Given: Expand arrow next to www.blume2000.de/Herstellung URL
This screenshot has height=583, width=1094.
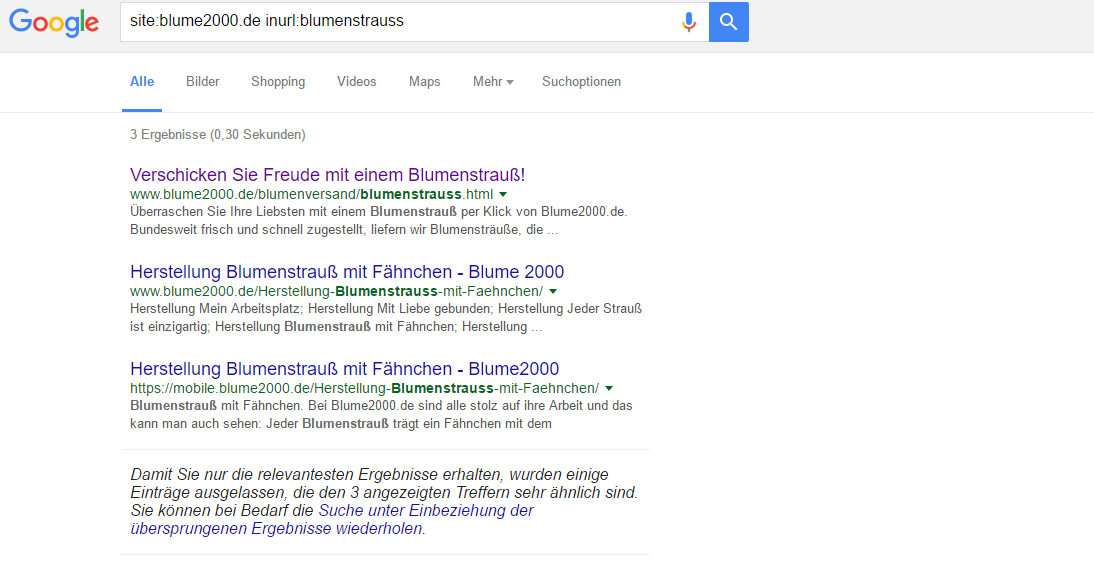Looking at the screenshot, I should pyautogui.click(x=553, y=292).
